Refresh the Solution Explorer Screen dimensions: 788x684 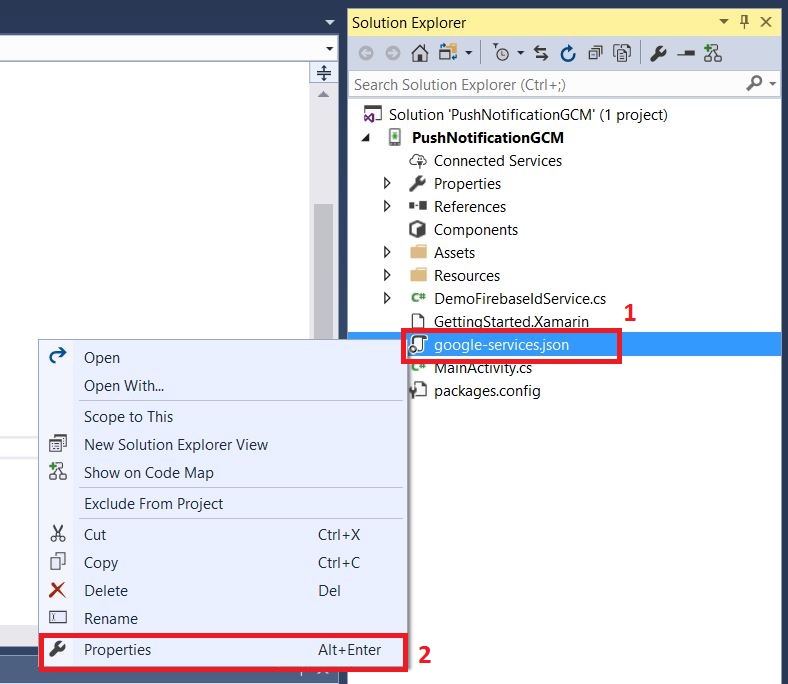click(x=568, y=53)
